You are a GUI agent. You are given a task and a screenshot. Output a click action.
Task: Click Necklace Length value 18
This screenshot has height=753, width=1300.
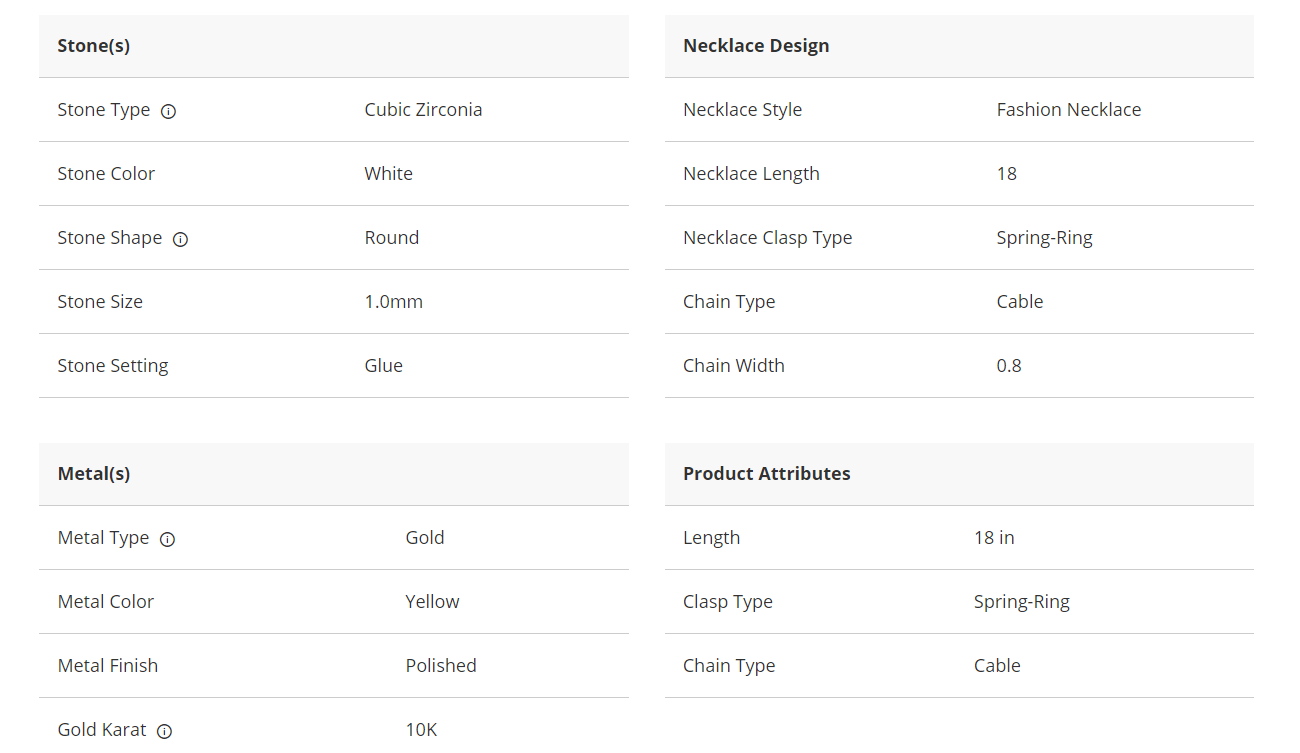1006,174
